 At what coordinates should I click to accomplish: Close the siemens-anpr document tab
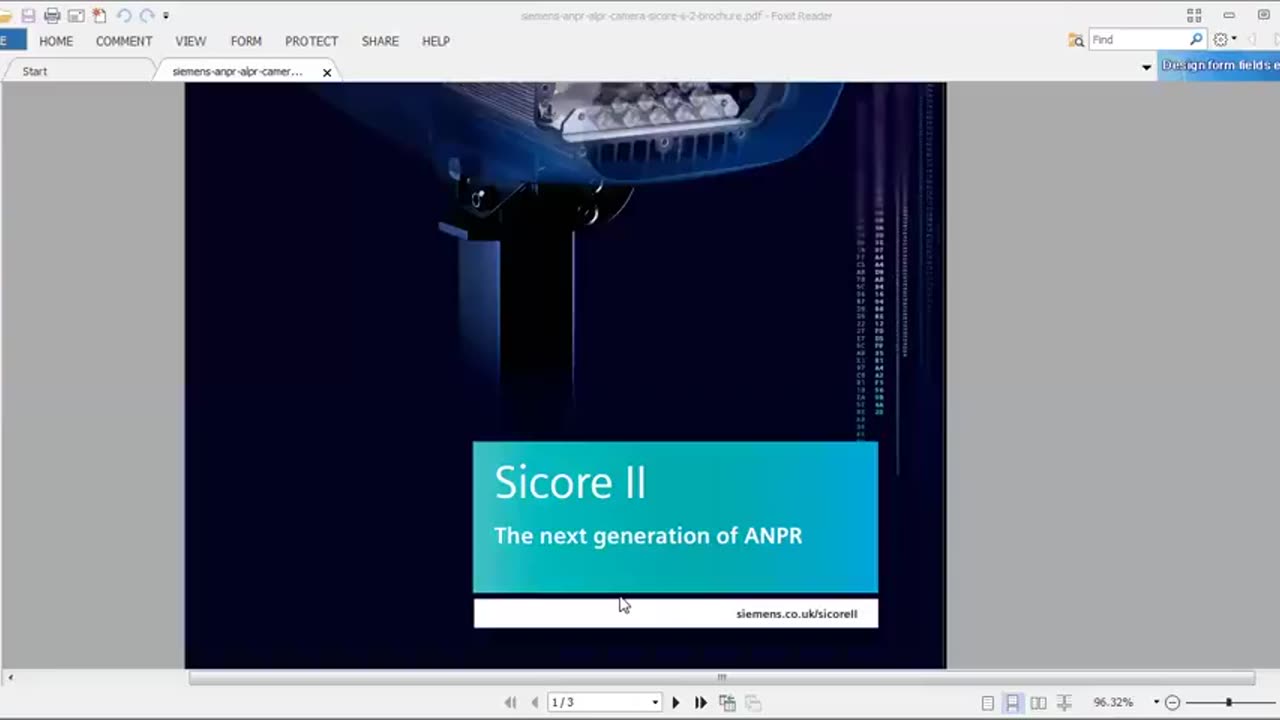pos(327,72)
